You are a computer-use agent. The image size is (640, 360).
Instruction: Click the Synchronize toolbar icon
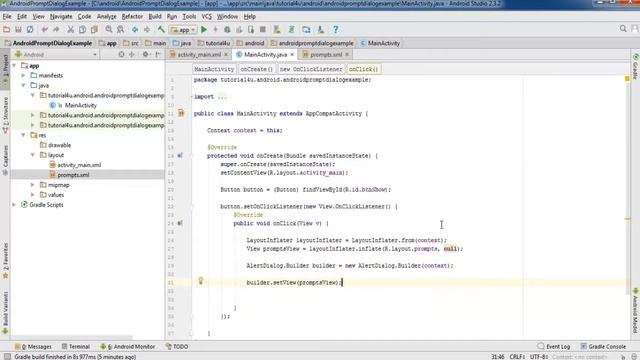tap(30, 29)
